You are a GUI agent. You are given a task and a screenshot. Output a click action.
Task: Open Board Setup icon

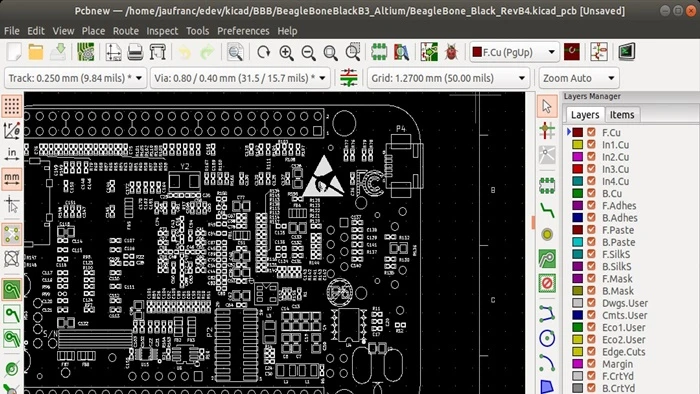tap(85, 52)
